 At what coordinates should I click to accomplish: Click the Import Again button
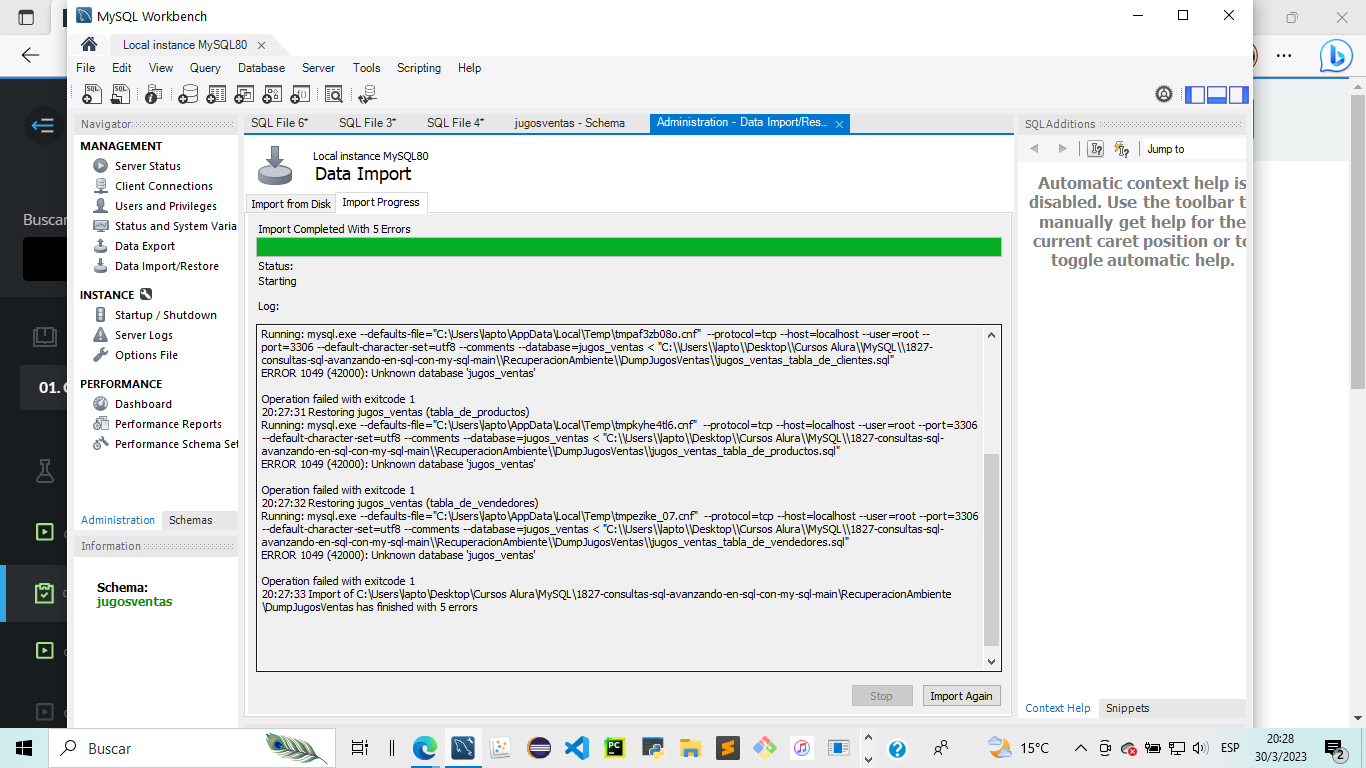pyautogui.click(x=961, y=696)
